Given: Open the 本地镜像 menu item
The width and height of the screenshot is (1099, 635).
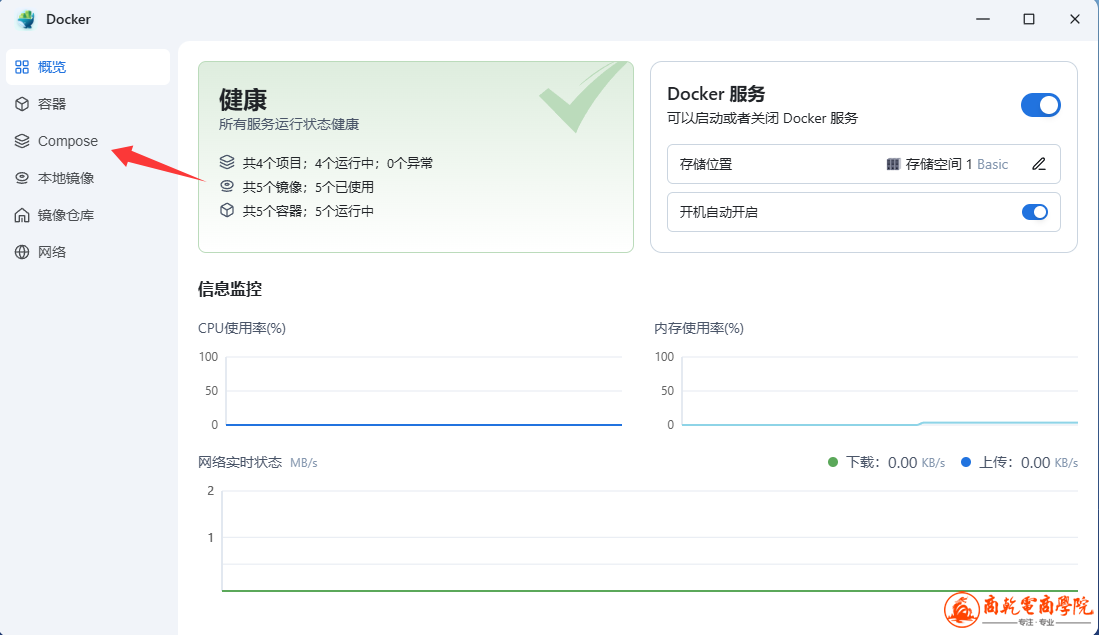Looking at the screenshot, I should click(x=66, y=178).
